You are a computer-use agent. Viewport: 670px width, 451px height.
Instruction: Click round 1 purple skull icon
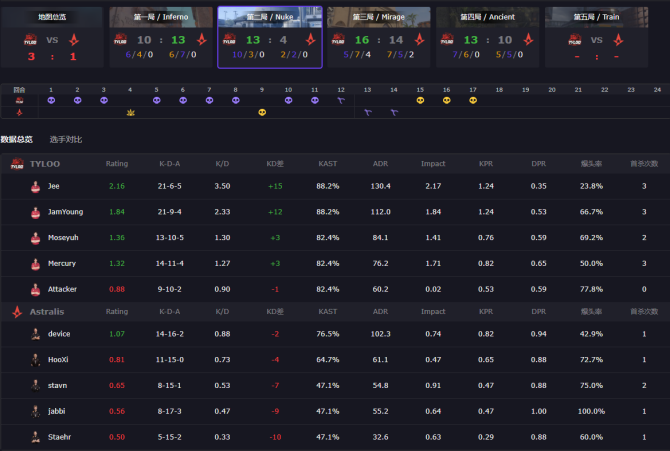tap(51, 100)
